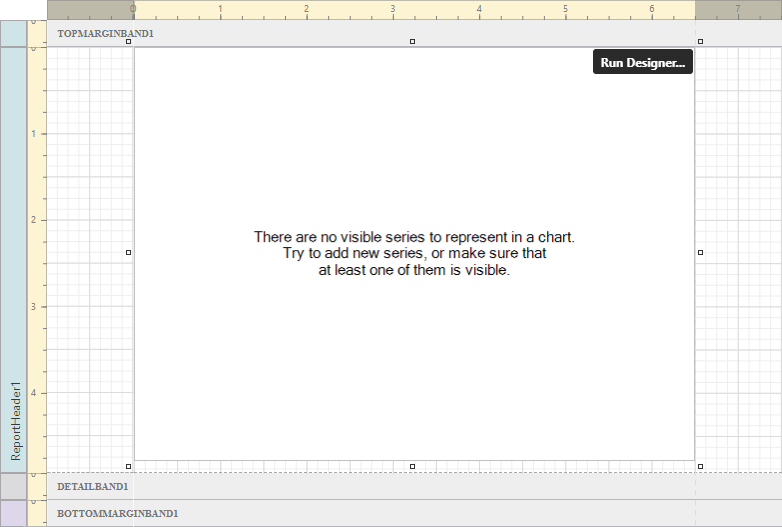782x527 pixels.
Task: Select the DetailBand1 band header
Action: pyautogui.click(x=92, y=486)
